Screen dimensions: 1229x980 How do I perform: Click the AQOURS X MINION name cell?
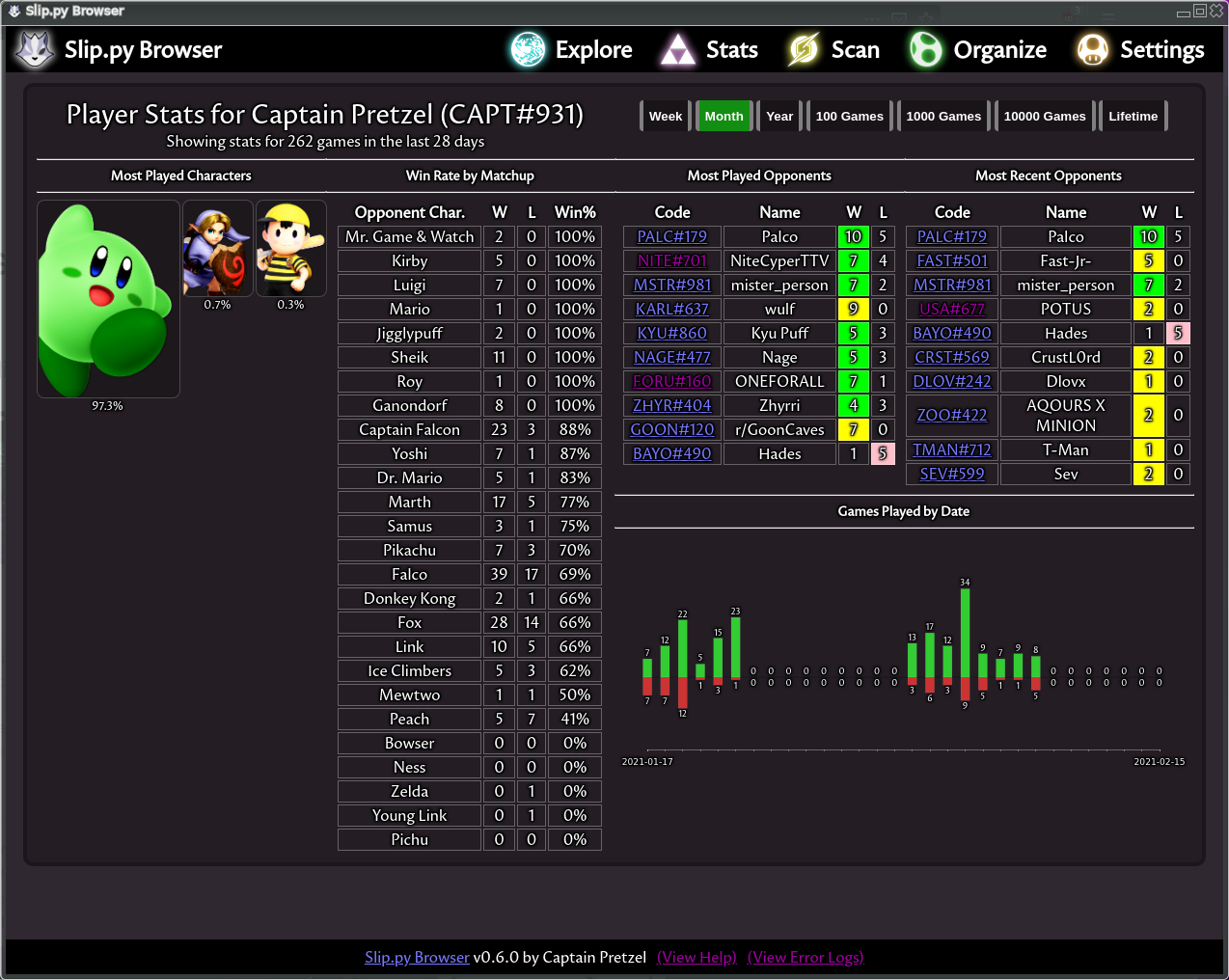pos(1066,415)
